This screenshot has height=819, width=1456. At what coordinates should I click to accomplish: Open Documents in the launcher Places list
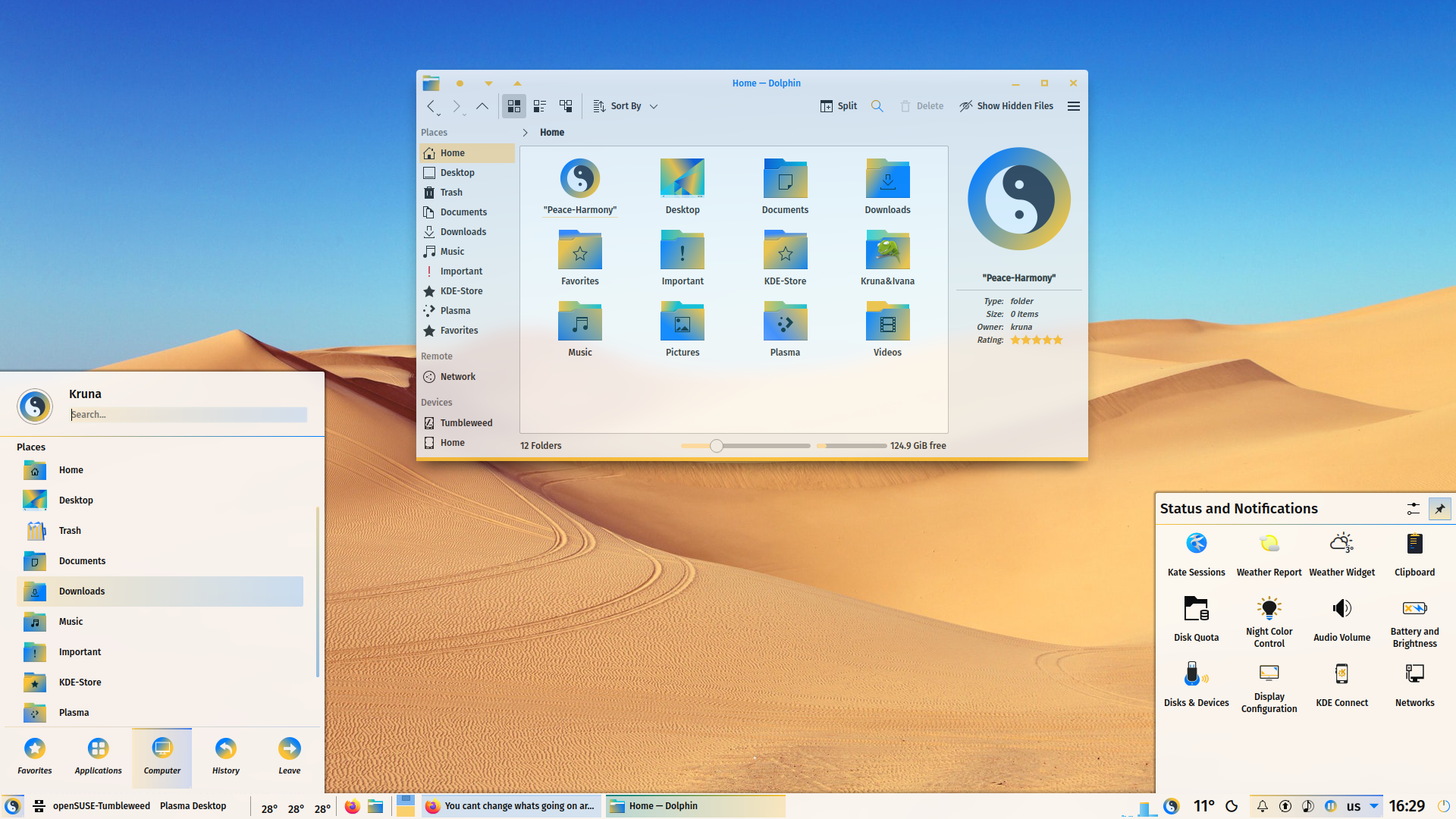pos(160,561)
